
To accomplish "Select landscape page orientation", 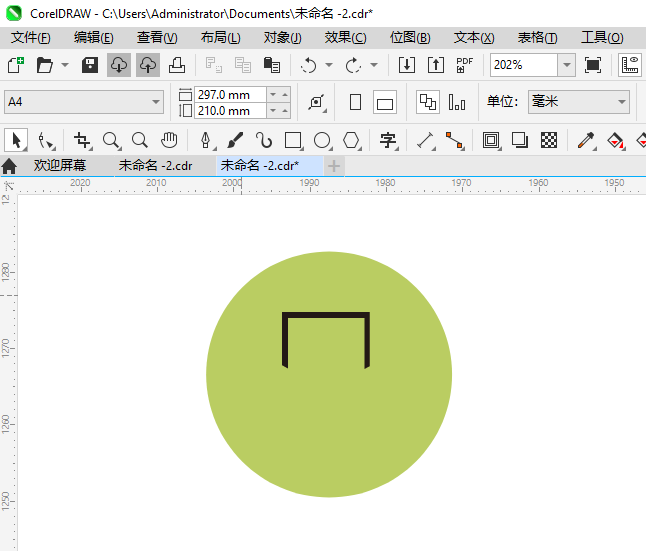I will [x=385, y=102].
